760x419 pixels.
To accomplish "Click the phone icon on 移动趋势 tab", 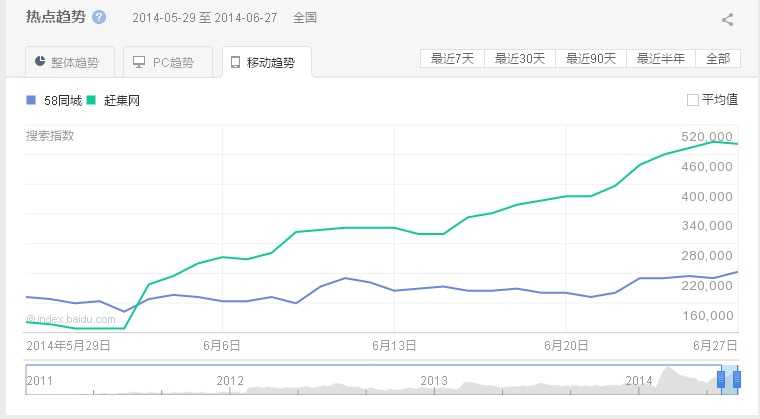I will click(235, 62).
